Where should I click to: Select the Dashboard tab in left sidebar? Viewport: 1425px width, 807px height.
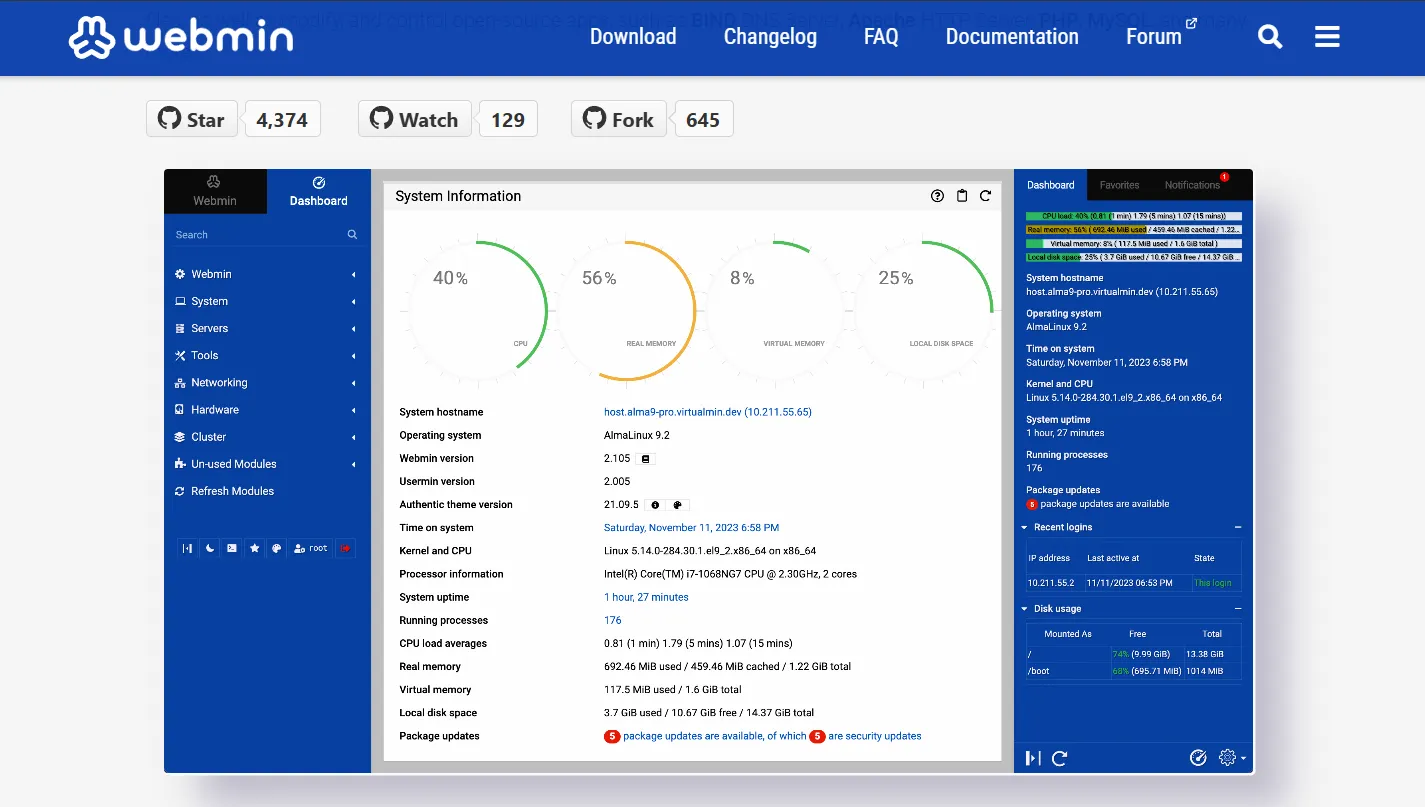[x=319, y=191]
